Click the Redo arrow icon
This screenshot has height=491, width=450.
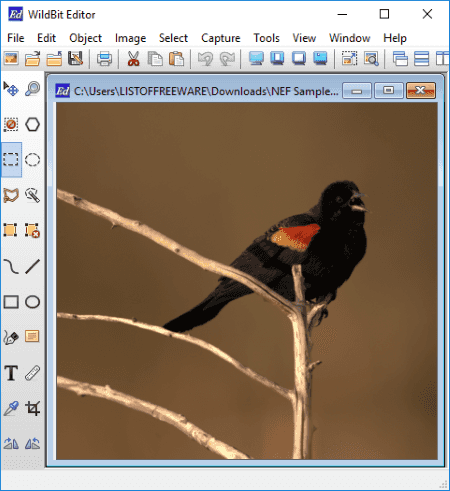227,59
